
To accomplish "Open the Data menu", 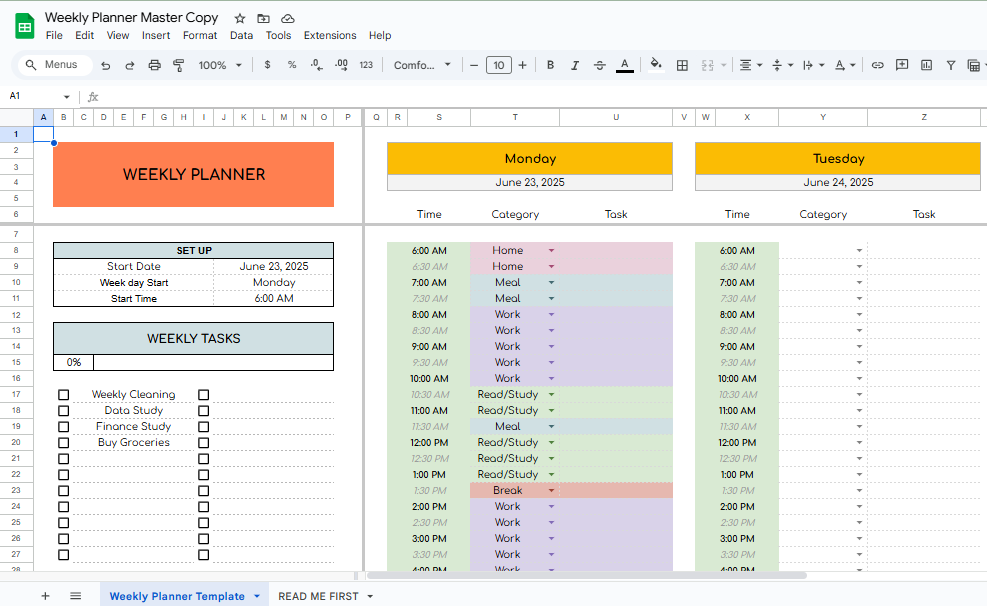I will coord(241,35).
